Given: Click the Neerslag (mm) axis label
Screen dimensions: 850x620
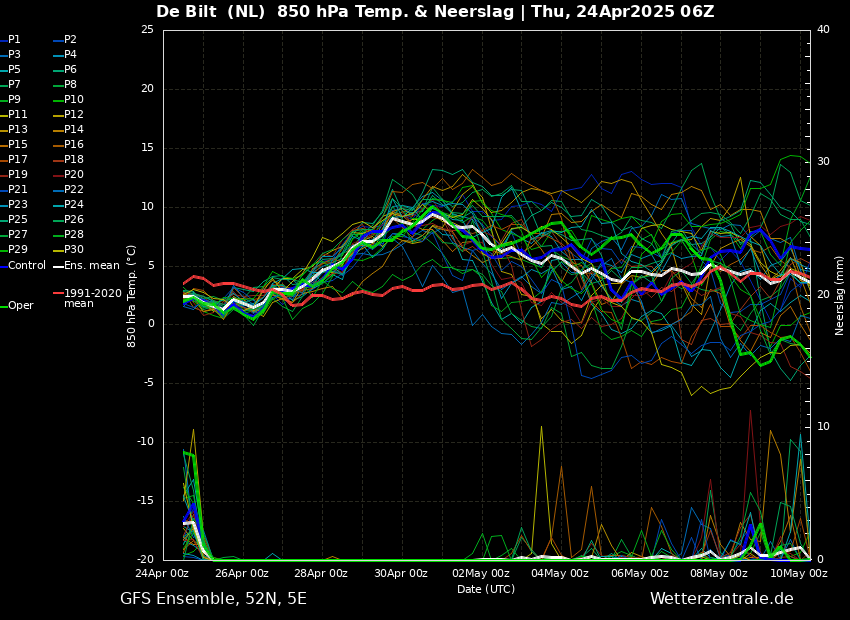Looking at the screenshot, I should [839, 295].
